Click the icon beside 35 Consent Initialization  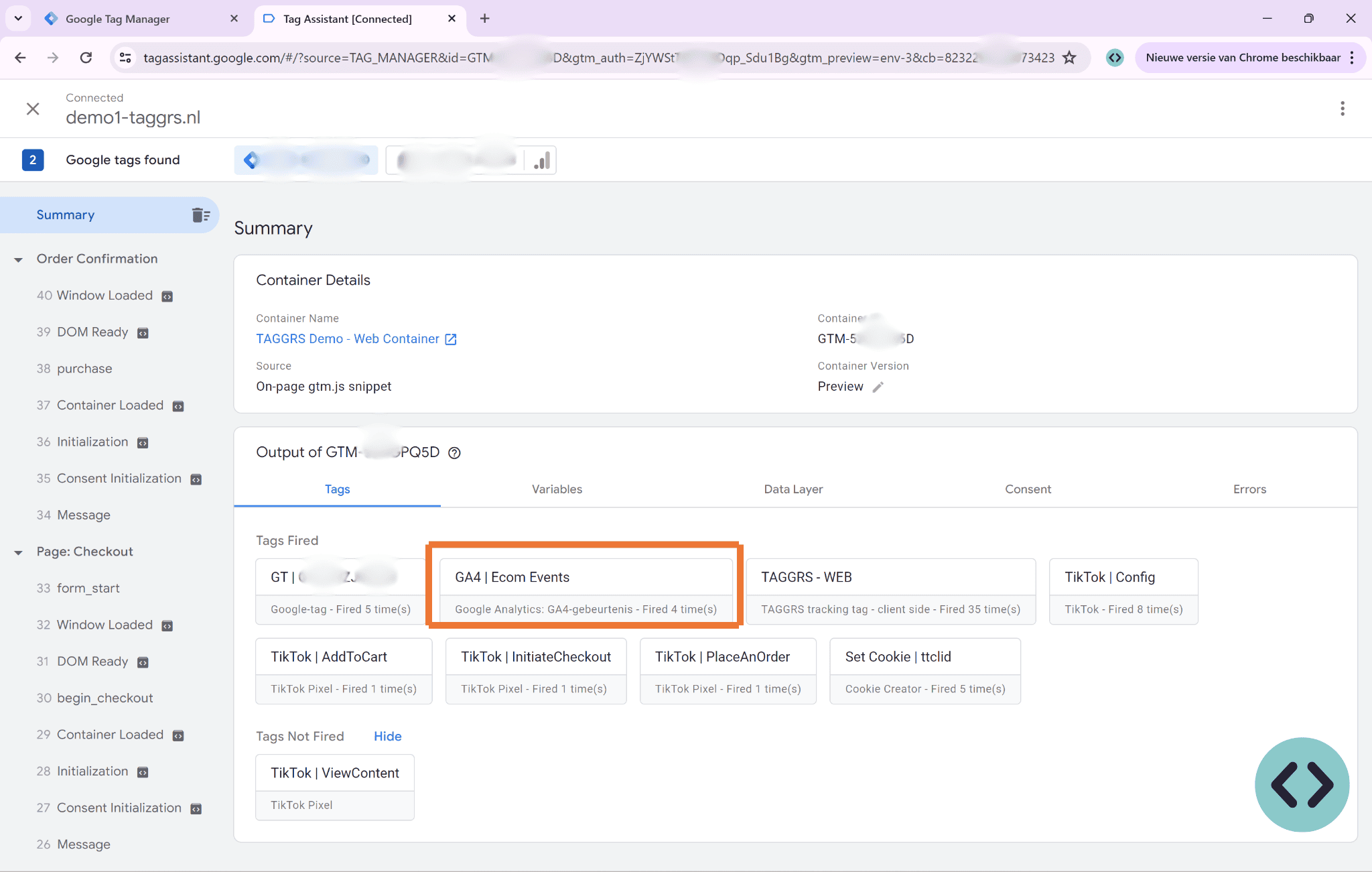[x=196, y=479]
